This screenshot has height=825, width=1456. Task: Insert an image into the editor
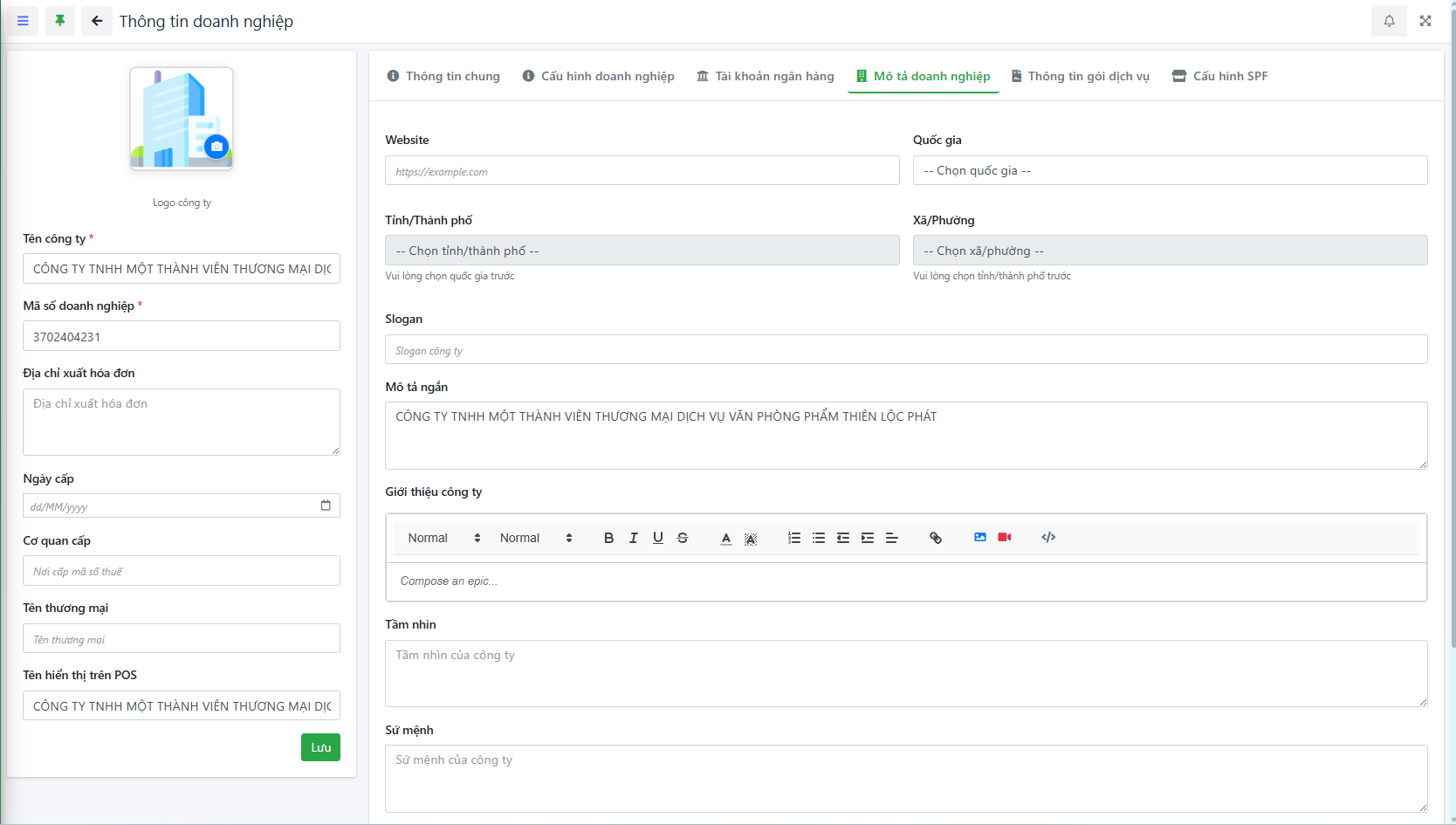[x=980, y=538]
